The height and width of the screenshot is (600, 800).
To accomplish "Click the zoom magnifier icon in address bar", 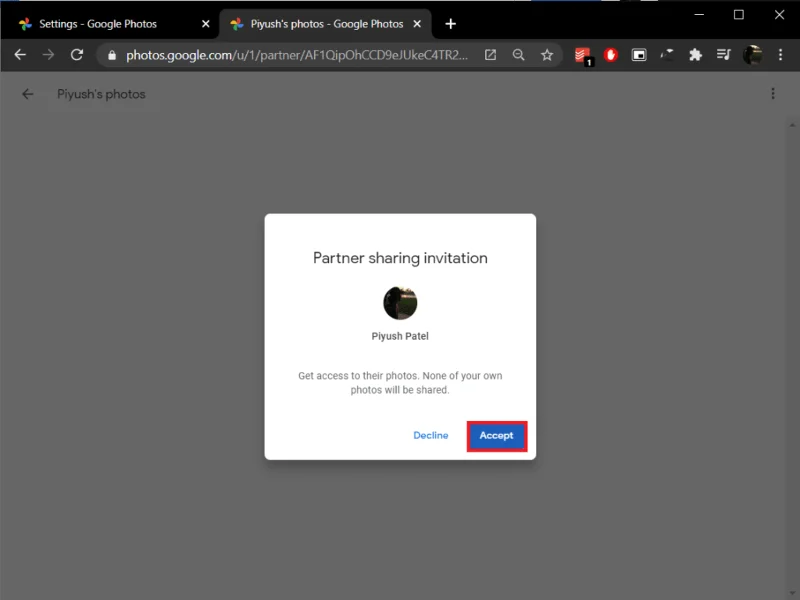I will click(518, 55).
